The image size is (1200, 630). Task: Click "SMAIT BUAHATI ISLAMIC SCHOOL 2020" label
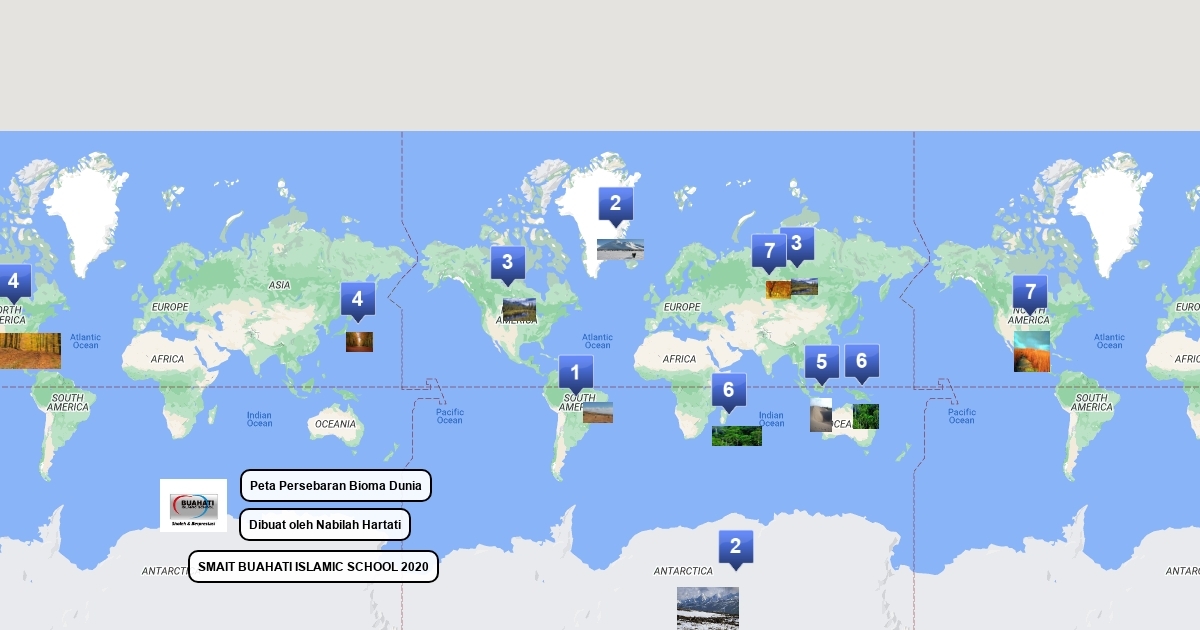(313, 567)
